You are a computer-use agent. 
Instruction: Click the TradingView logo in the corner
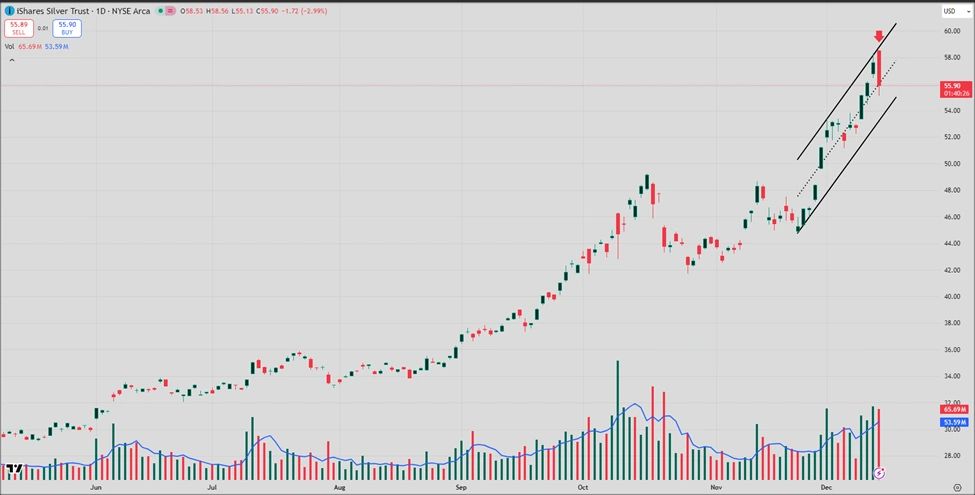click(x=13, y=469)
